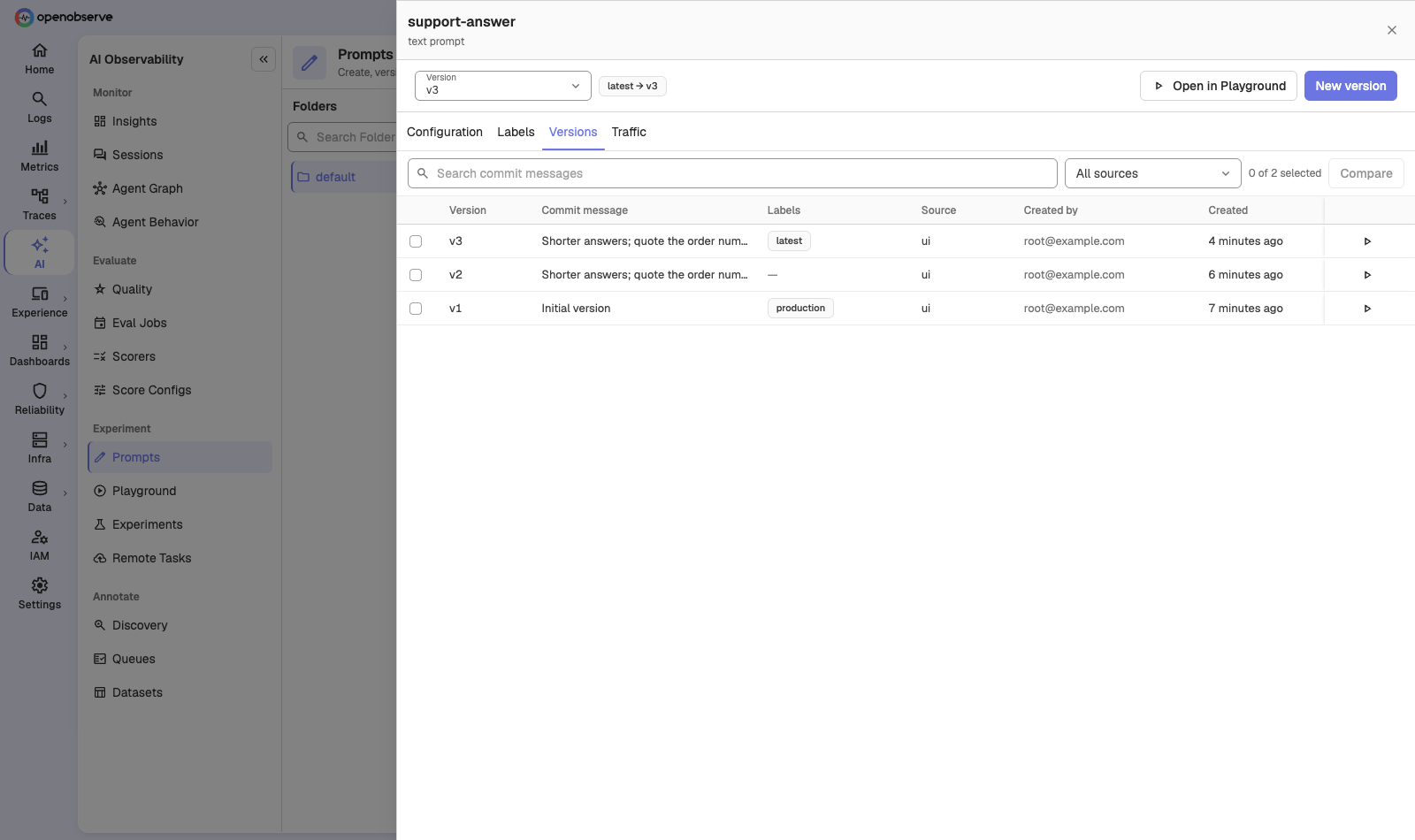
Task: Open Score Configs menu item
Action: coord(180,390)
